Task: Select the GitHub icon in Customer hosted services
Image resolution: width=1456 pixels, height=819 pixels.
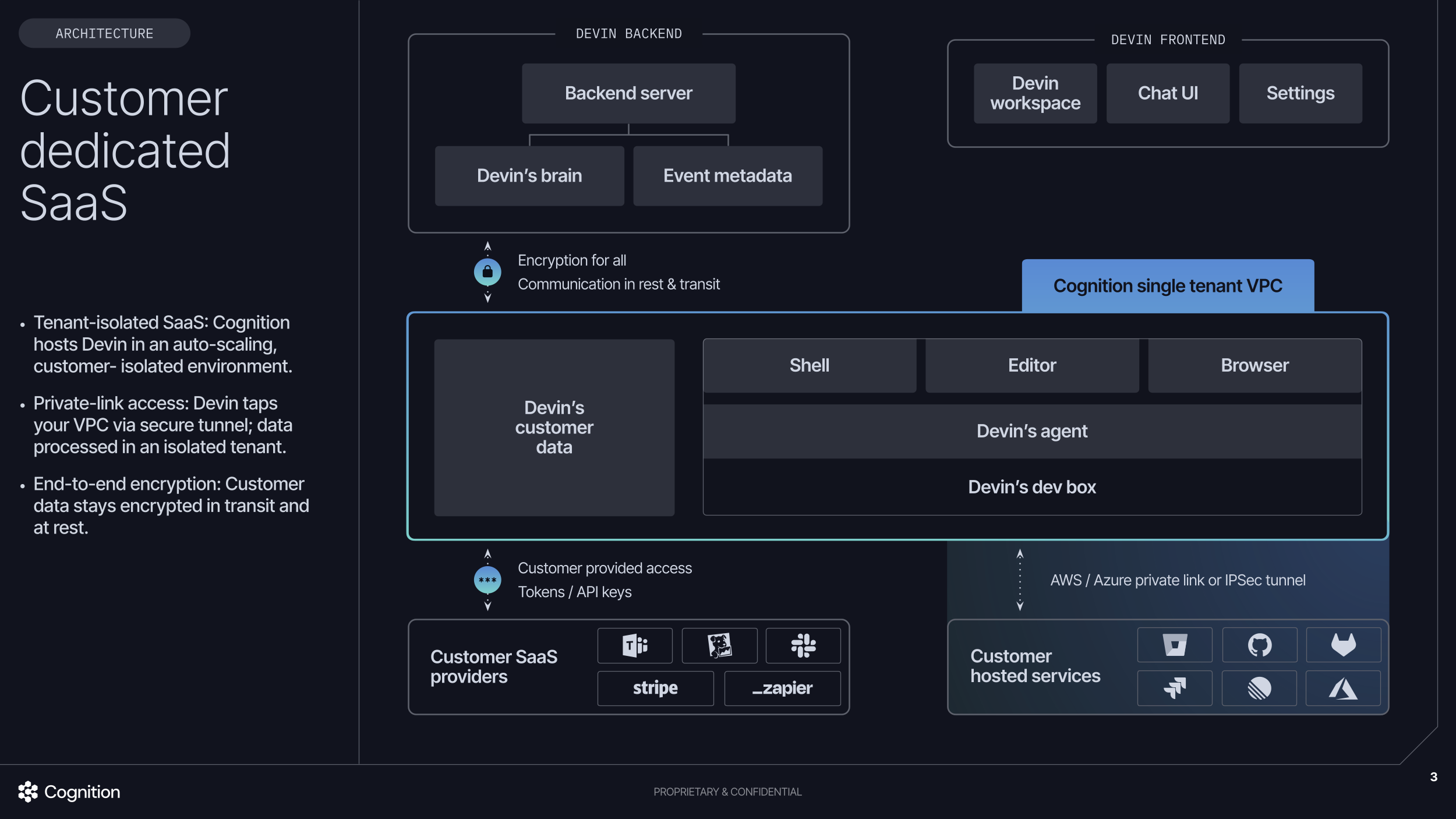Action: tap(1260, 644)
